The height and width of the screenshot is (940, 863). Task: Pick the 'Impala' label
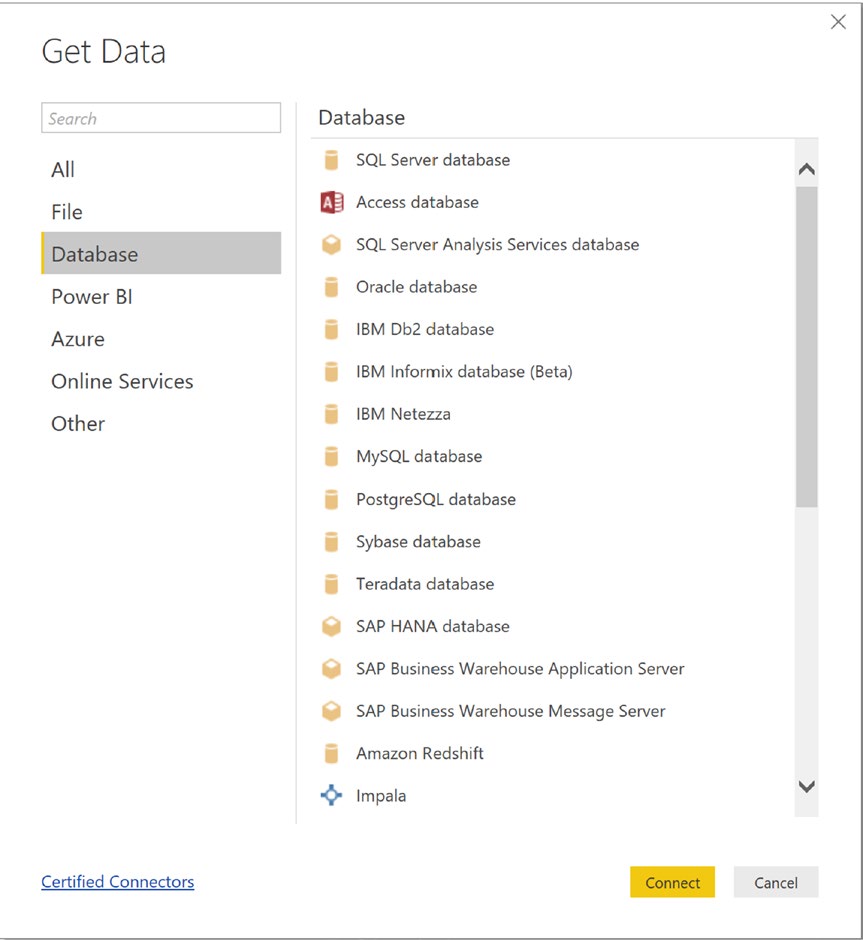(x=381, y=796)
